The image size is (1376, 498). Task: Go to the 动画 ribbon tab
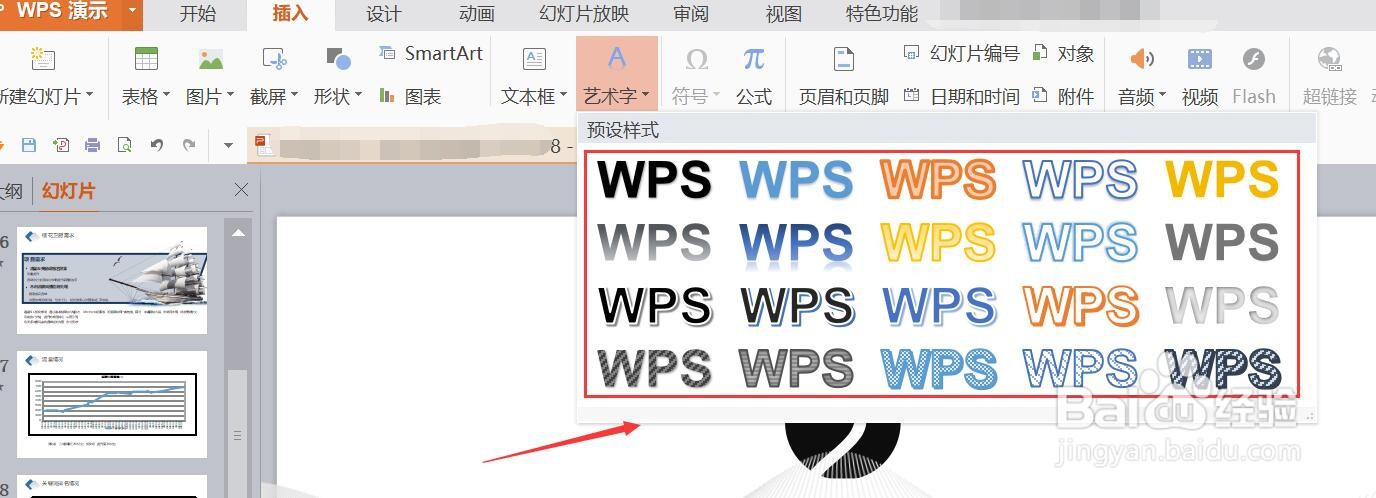[x=477, y=14]
